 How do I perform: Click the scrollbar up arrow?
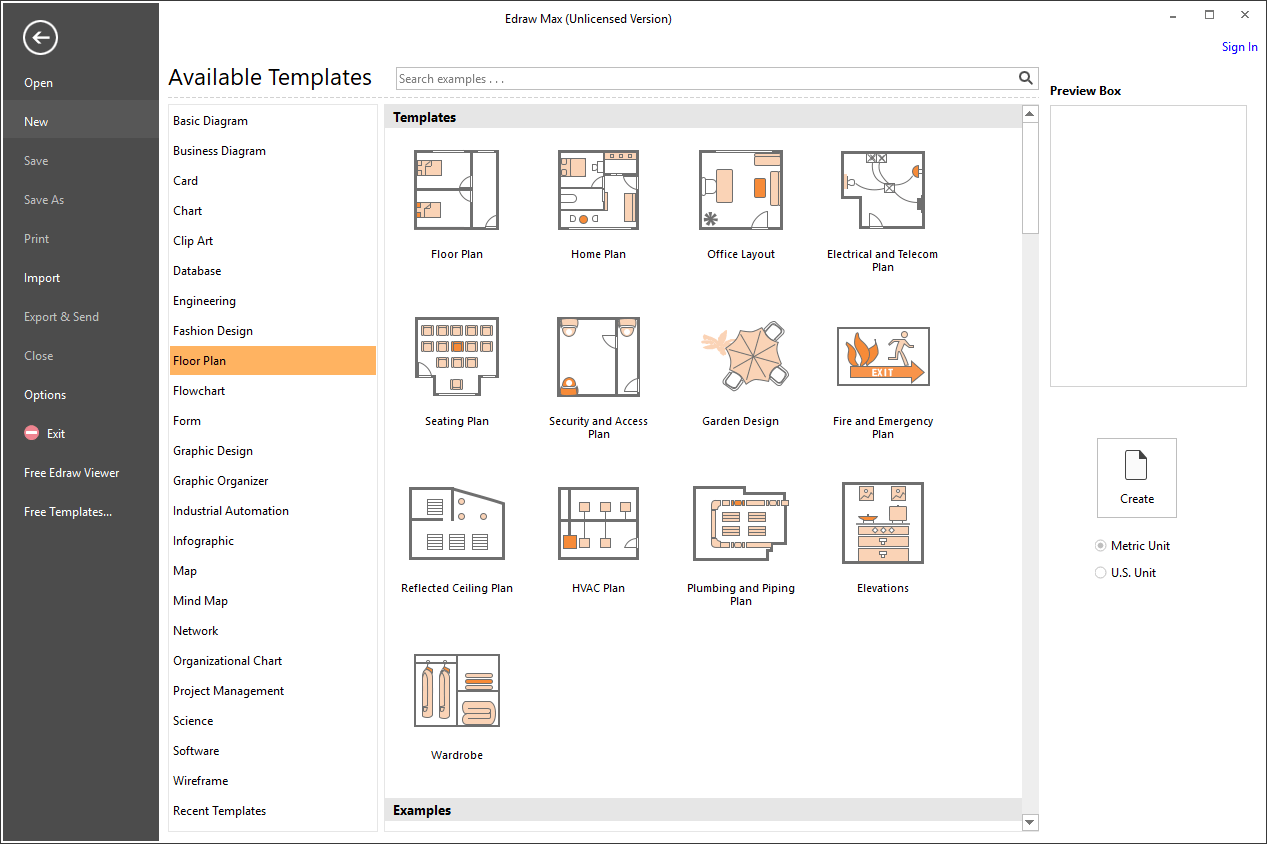coord(1030,114)
